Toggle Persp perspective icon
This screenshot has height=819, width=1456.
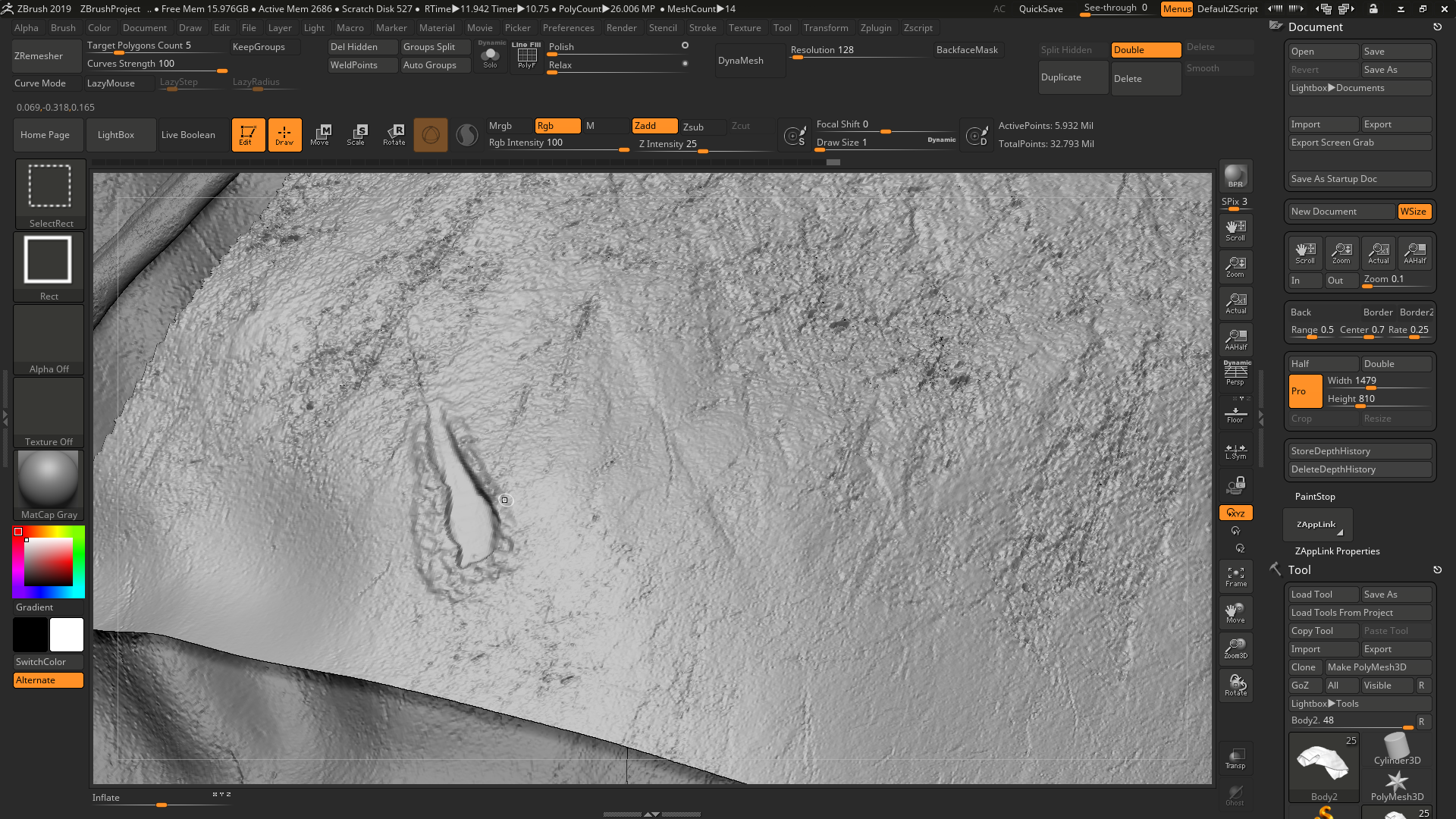(1235, 373)
